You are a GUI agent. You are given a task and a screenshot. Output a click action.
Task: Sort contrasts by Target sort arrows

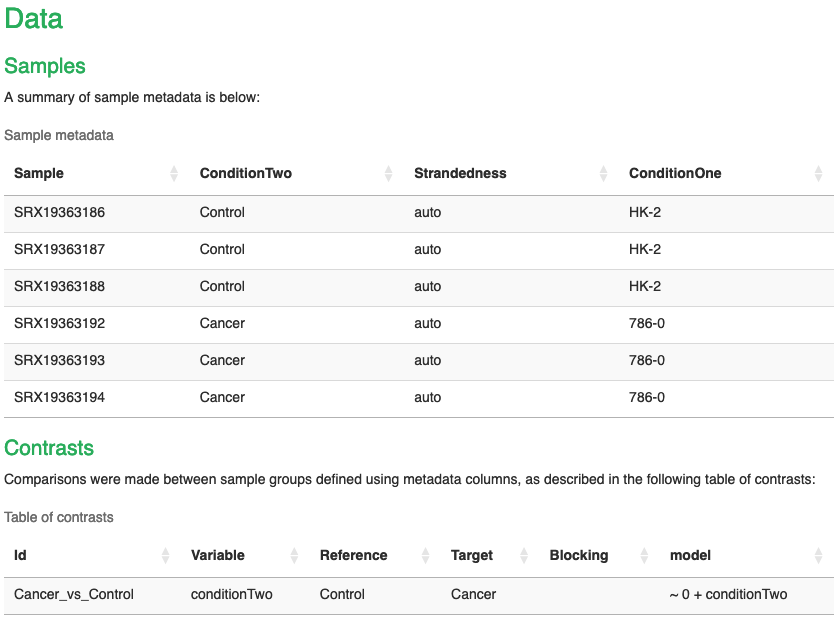pyautogui.click(x=524, y=556)
